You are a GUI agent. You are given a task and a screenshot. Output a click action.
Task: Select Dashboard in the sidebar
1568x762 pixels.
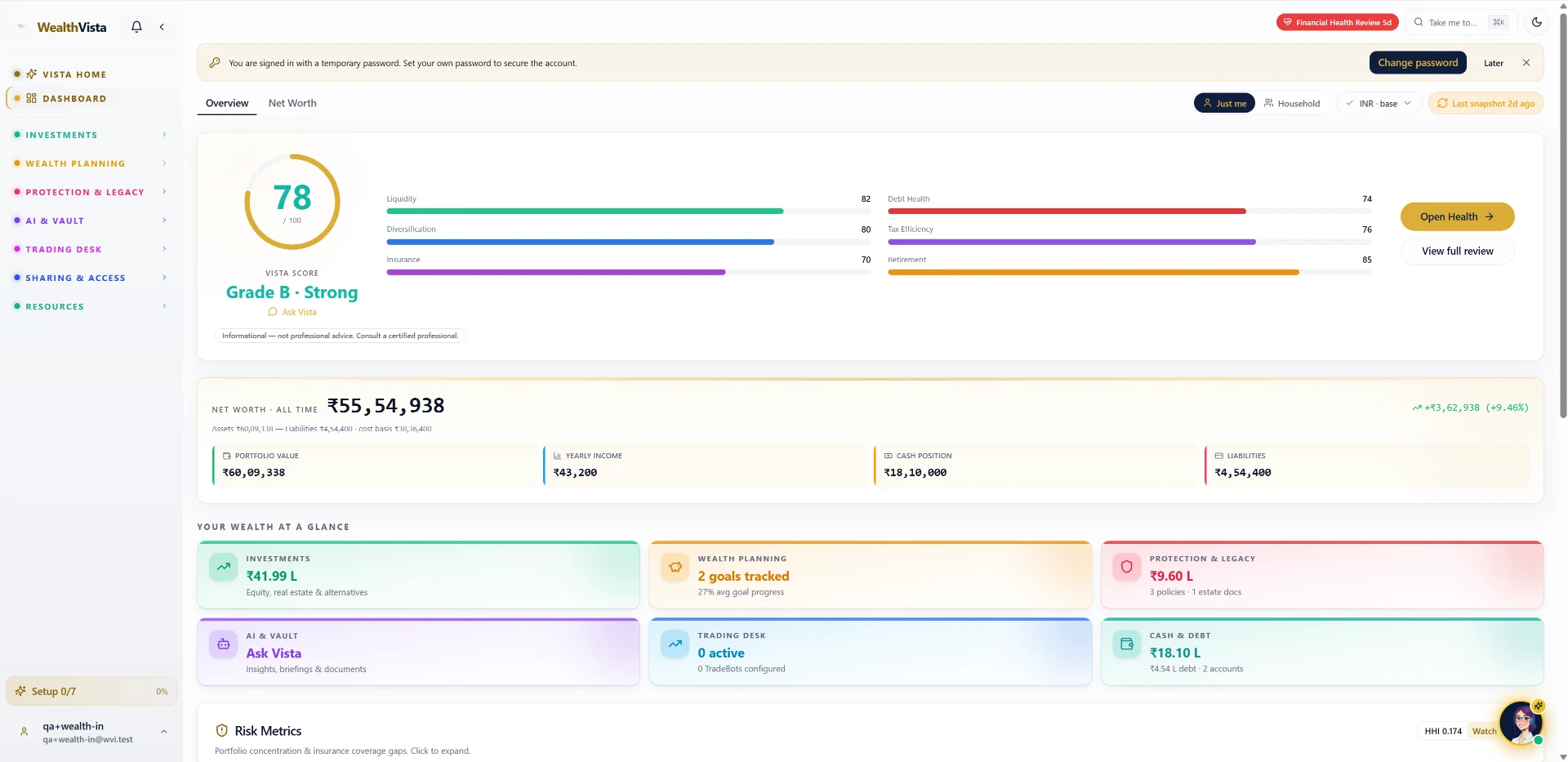91,98
